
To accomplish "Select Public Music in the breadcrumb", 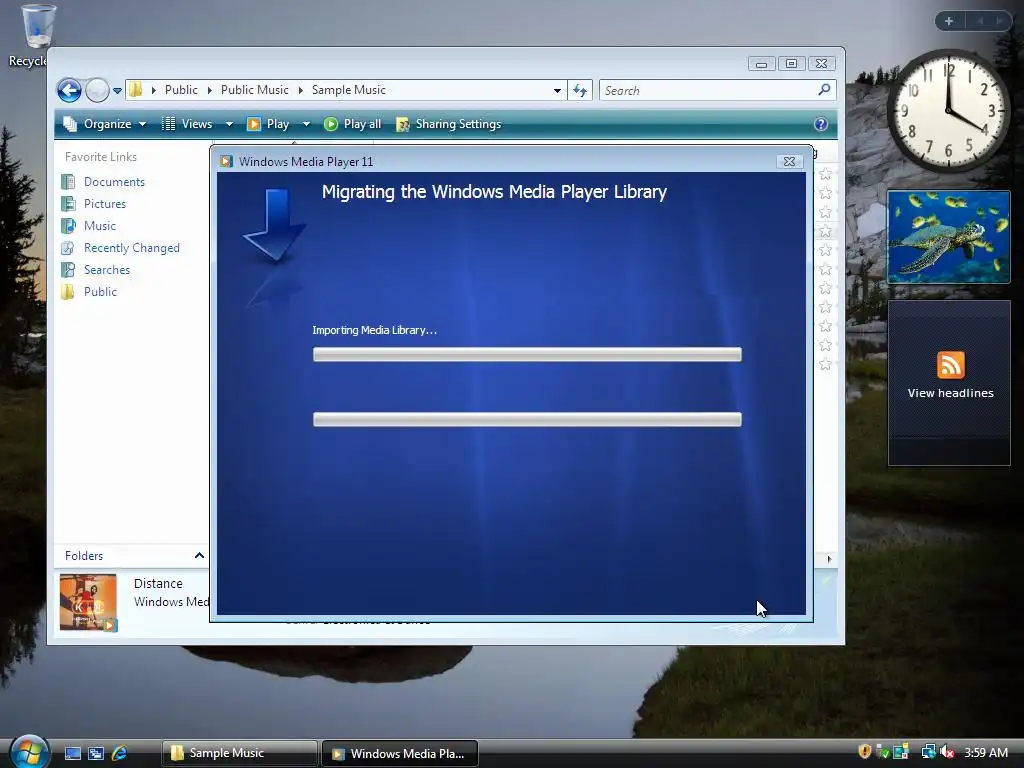I will pos(254,90).
